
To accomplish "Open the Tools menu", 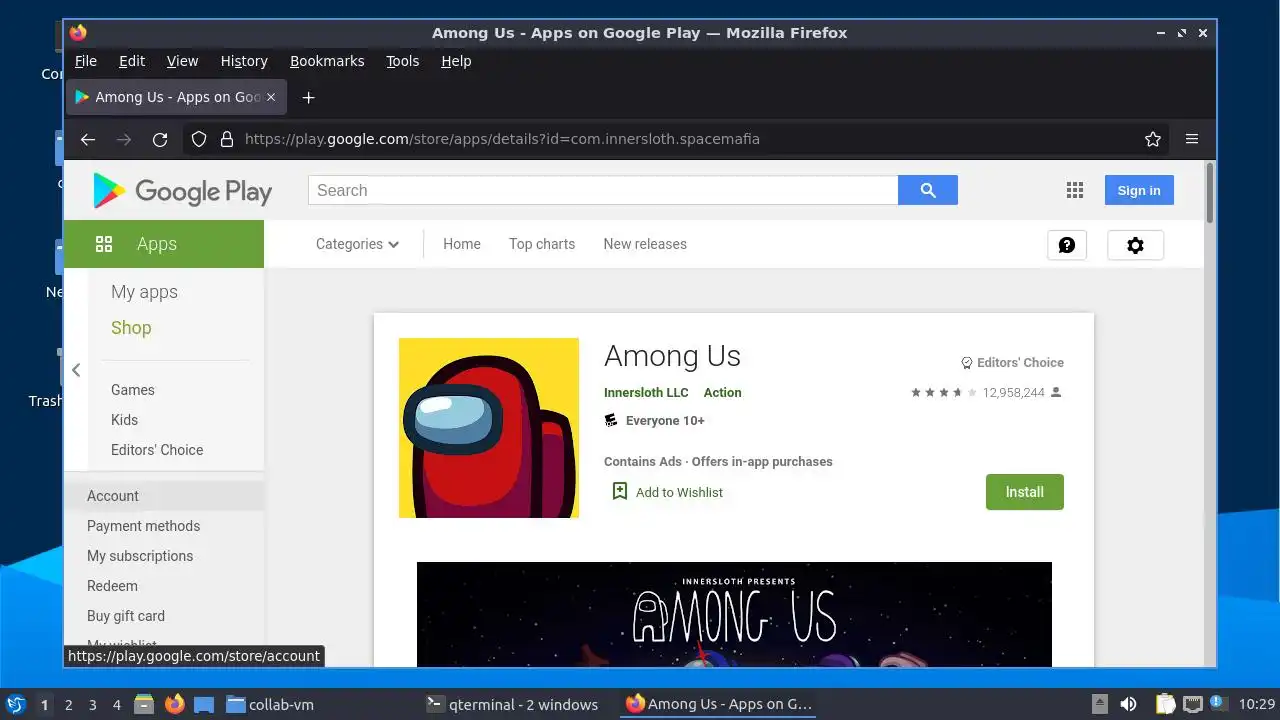I will click(403, 61).
